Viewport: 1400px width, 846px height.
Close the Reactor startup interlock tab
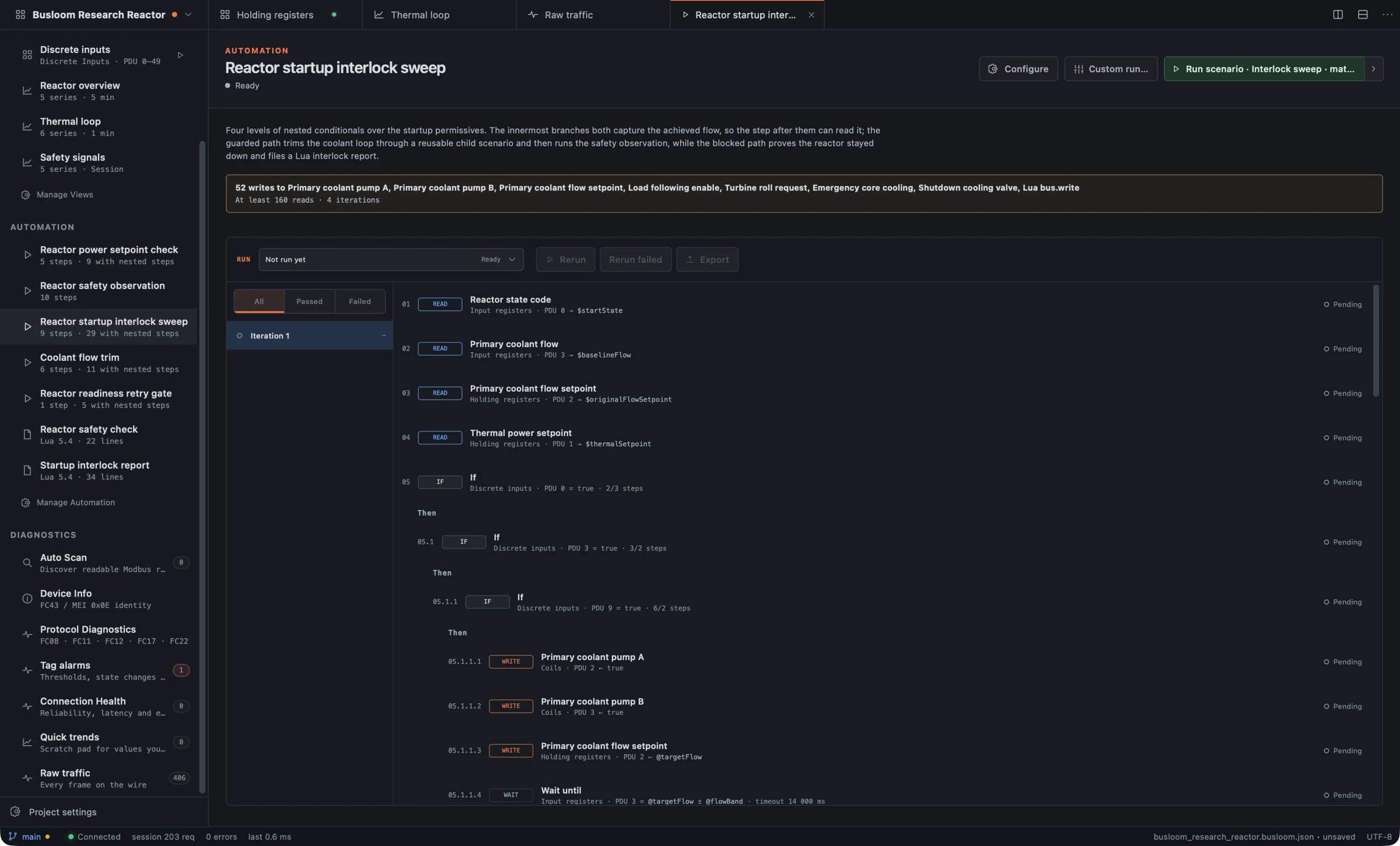811,15
